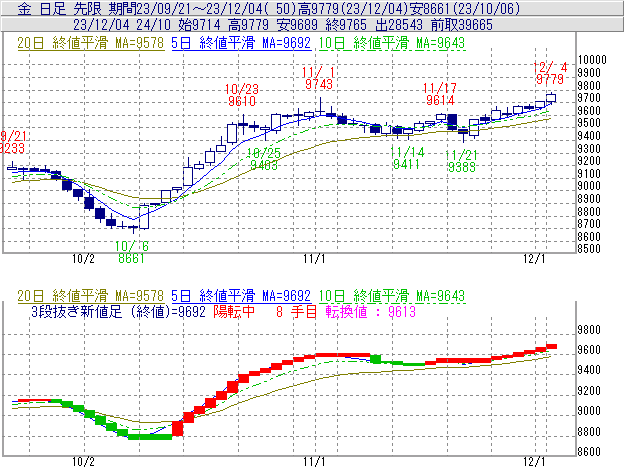
Task: Click the lower chart 8600 axis label
Action: click(589, 452)
